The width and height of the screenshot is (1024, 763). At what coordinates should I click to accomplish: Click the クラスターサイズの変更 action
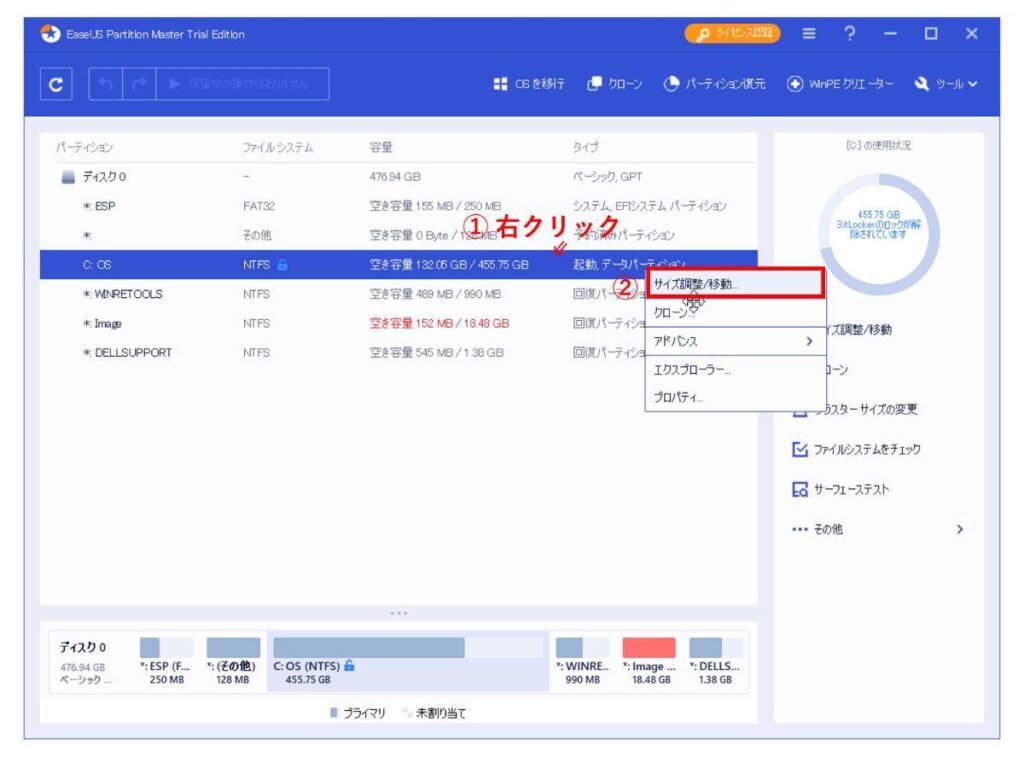tap(854, 410)
